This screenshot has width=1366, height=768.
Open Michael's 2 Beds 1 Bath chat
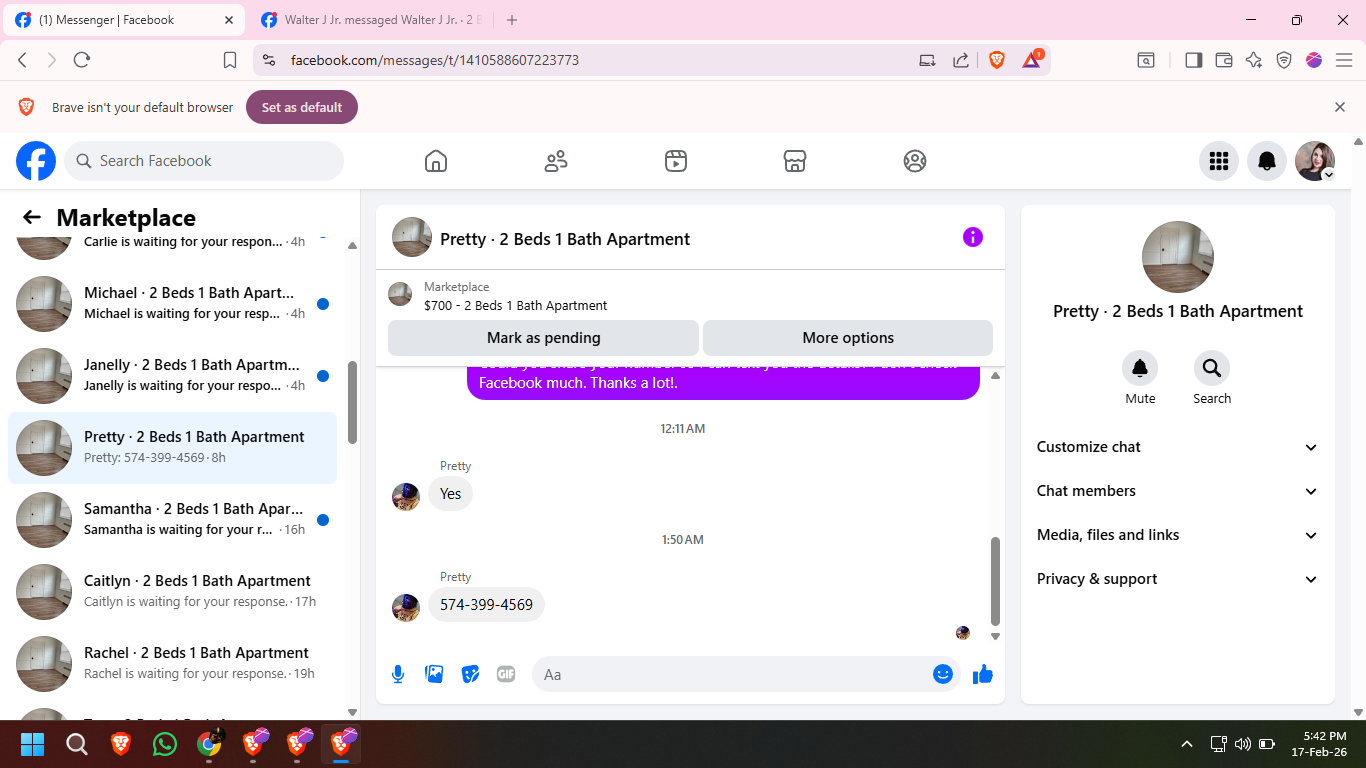pos(173,304)
